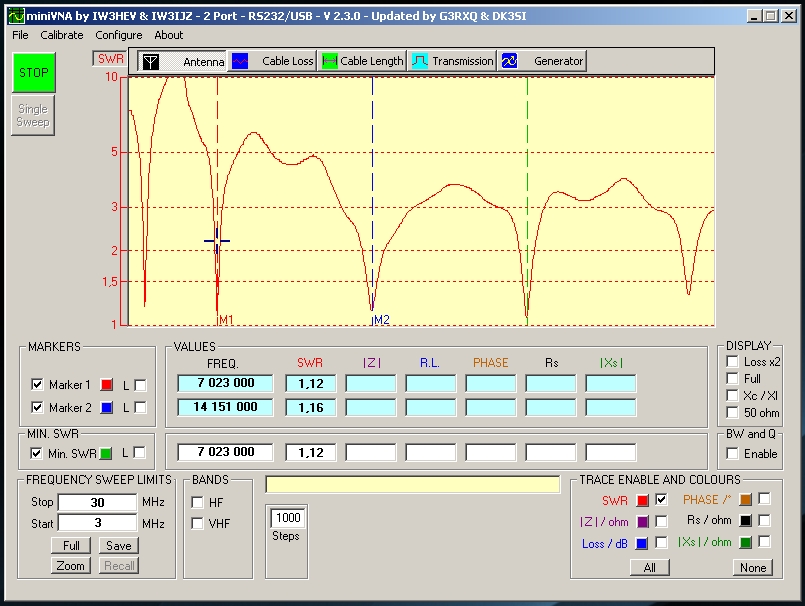Click the Stop frequency field
The width and height of the screenshot is (805, 606).
click(98, 502)
